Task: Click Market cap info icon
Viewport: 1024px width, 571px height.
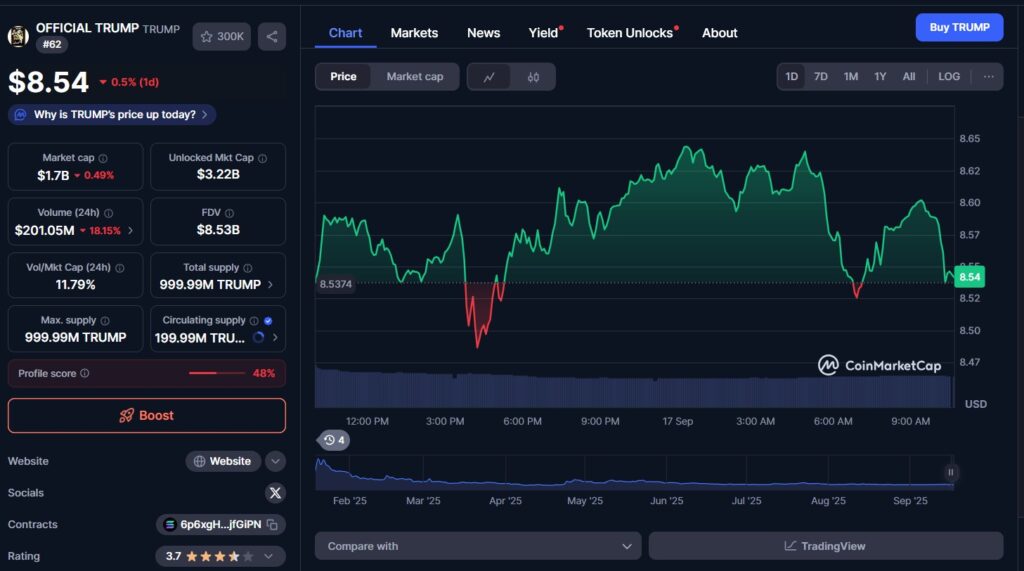Action: (103, 158)
